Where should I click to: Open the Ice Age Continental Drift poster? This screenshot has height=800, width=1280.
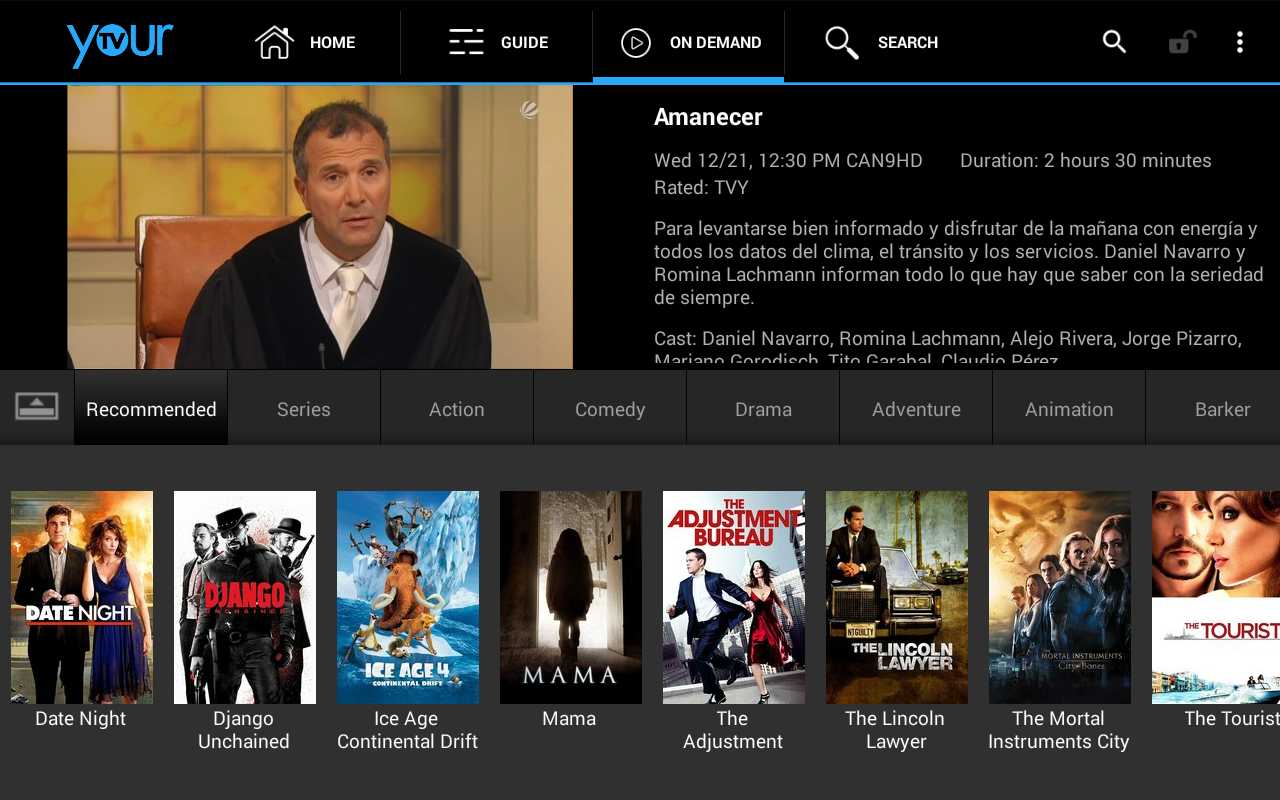click(408, 597)
